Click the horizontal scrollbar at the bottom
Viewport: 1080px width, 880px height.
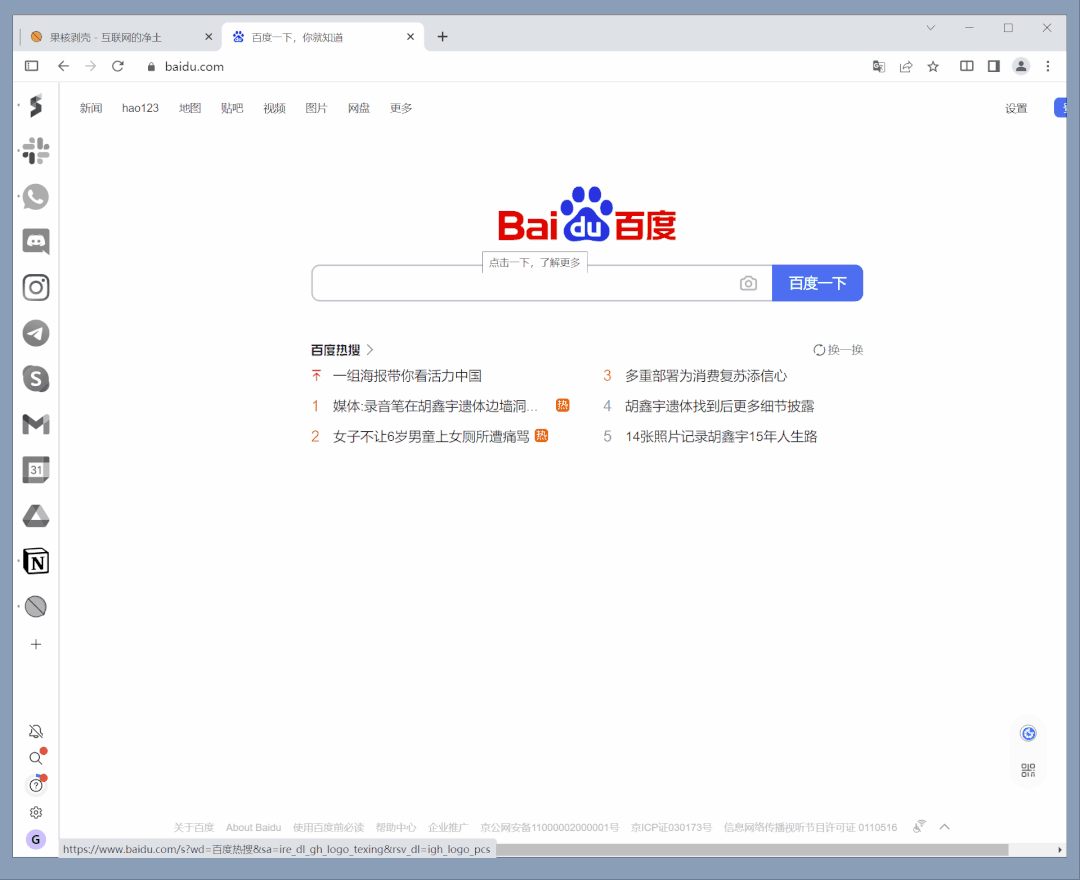pyautogui.click(x=750, y=849)
